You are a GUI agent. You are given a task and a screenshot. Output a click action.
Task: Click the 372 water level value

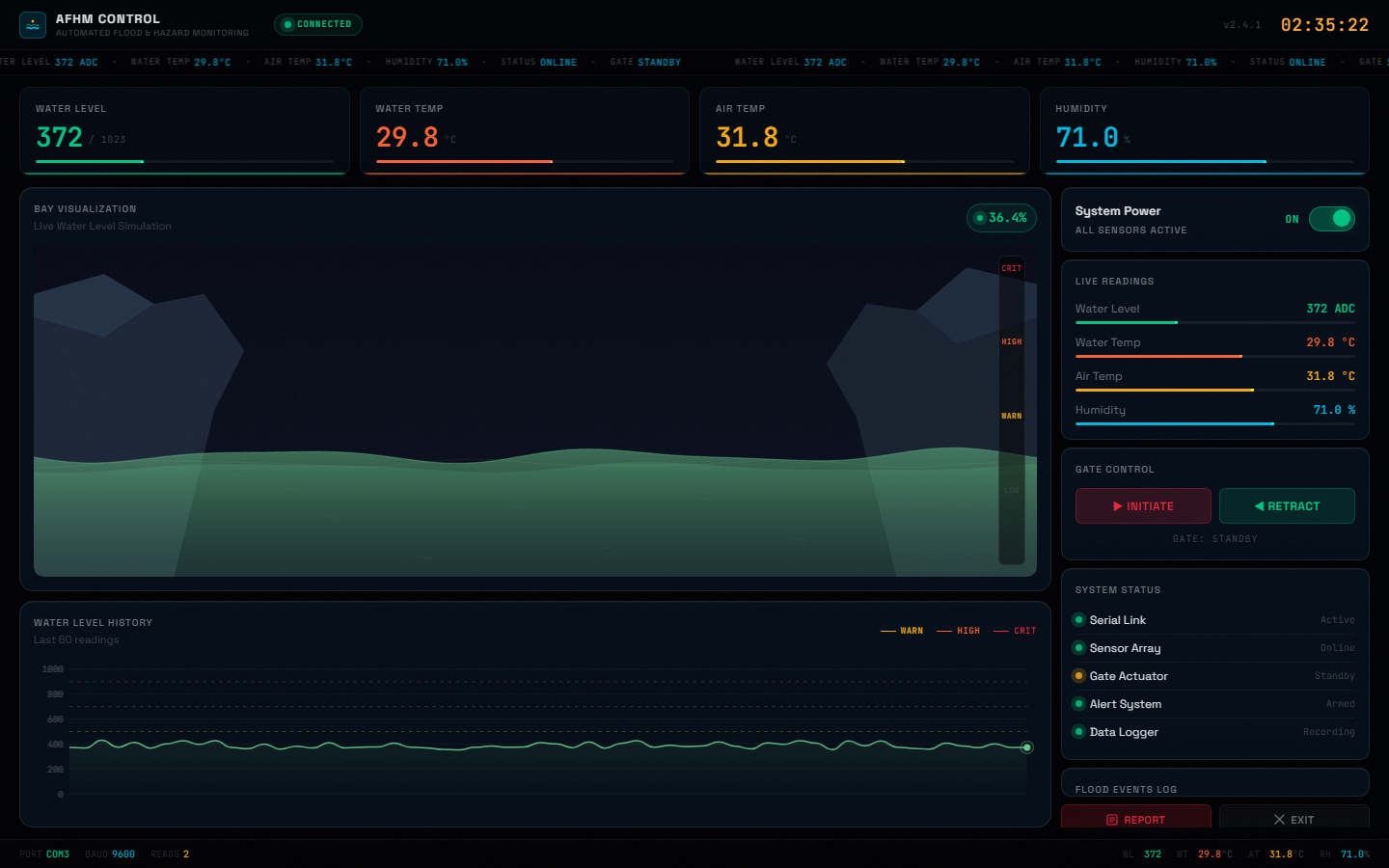[x=60, y=138]
